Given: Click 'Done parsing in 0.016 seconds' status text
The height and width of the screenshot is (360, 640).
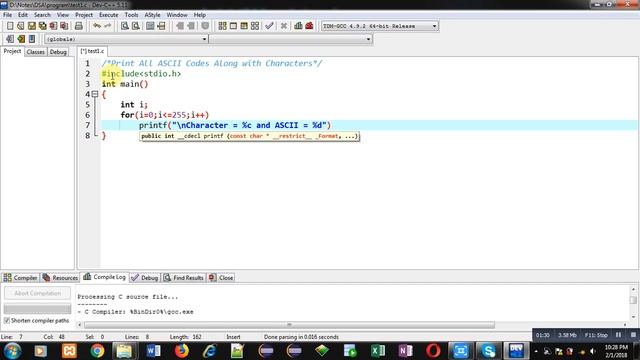Looking at the screenshot, I should [x=301, y=337].
